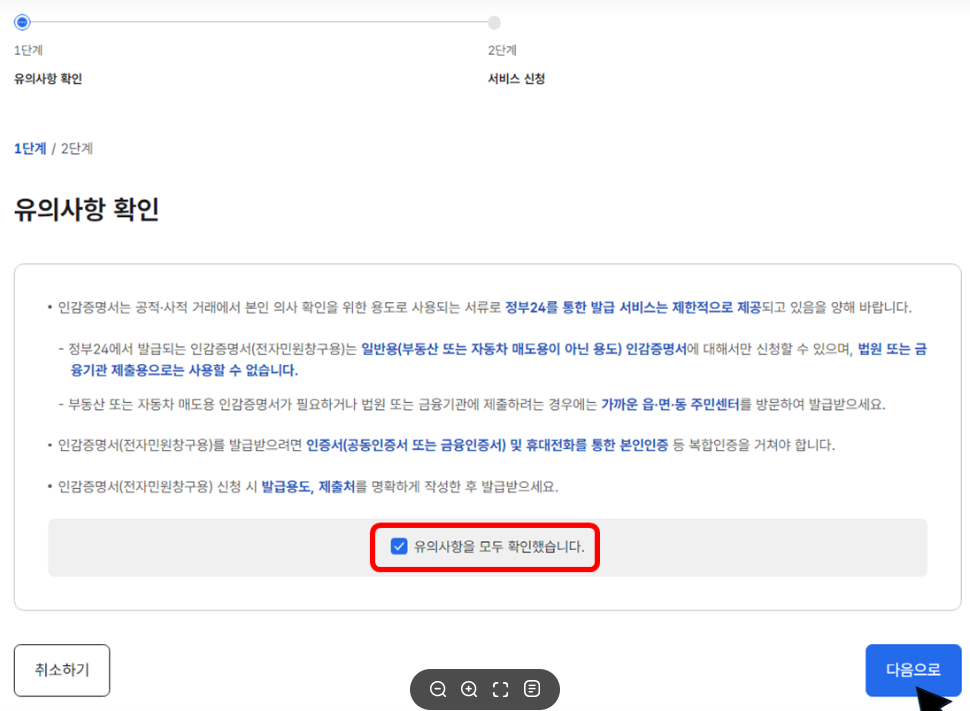The height and width of the screenshot is (711, 970).
Task: Click the 유의사항 확인 step label
Action: point(49,77)
